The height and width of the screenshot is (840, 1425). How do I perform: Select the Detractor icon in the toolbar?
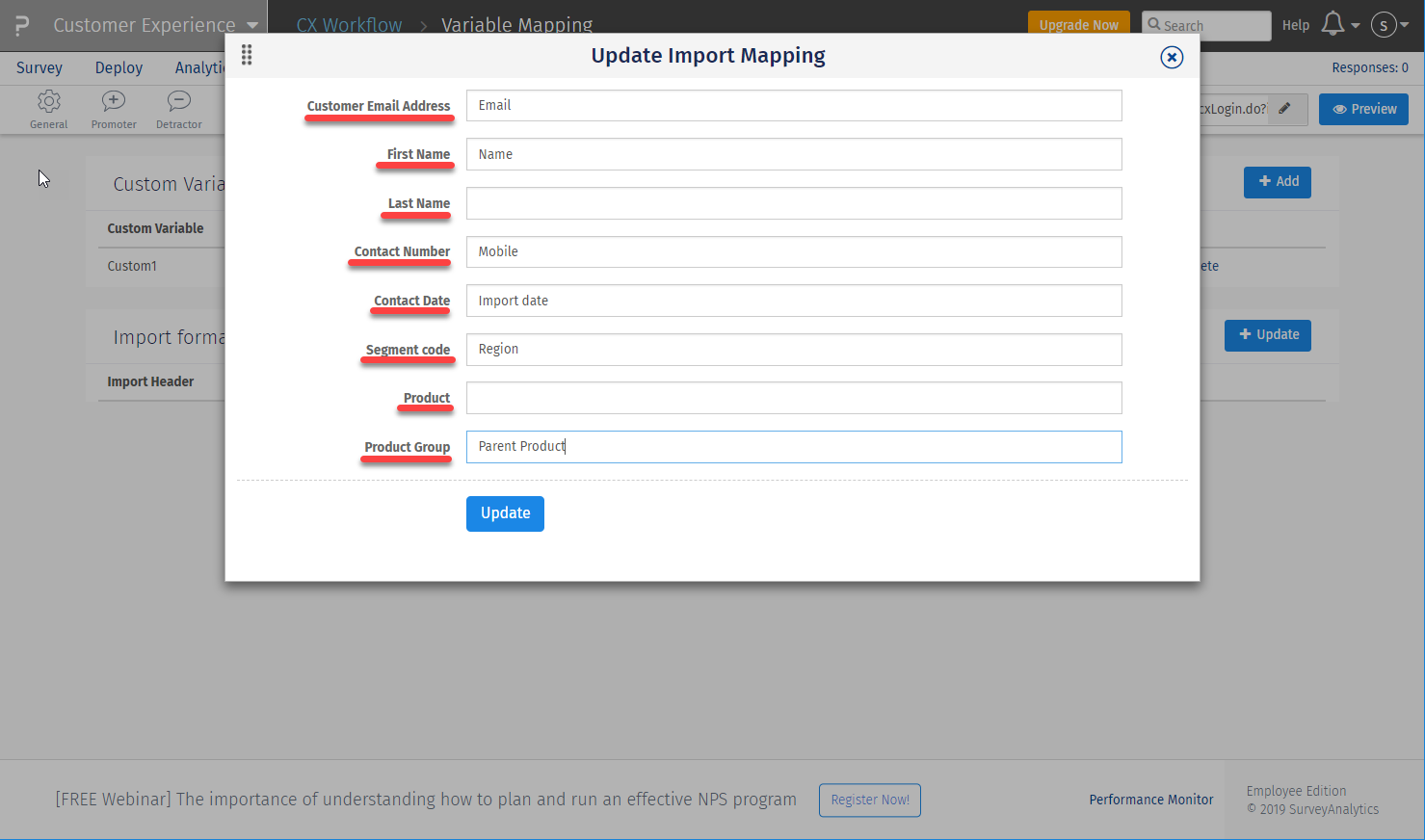pos(178,109)
